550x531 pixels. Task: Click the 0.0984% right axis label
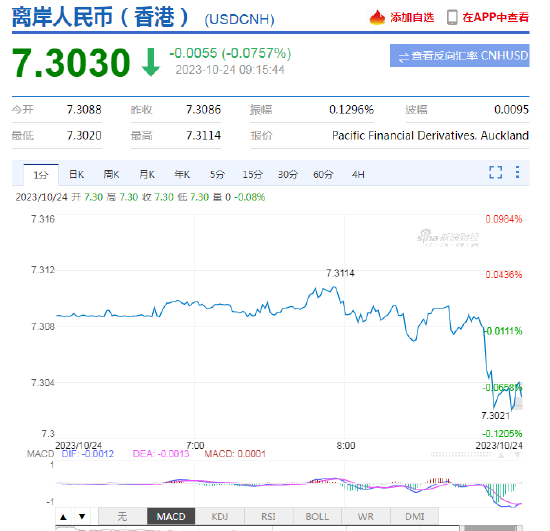tap(504, 219)
